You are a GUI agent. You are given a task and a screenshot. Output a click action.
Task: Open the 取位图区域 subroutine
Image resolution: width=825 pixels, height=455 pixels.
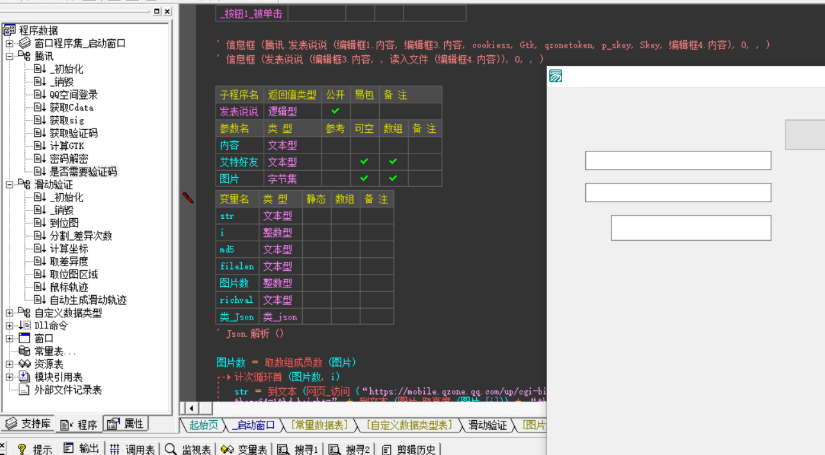click(x=74, y=274)
